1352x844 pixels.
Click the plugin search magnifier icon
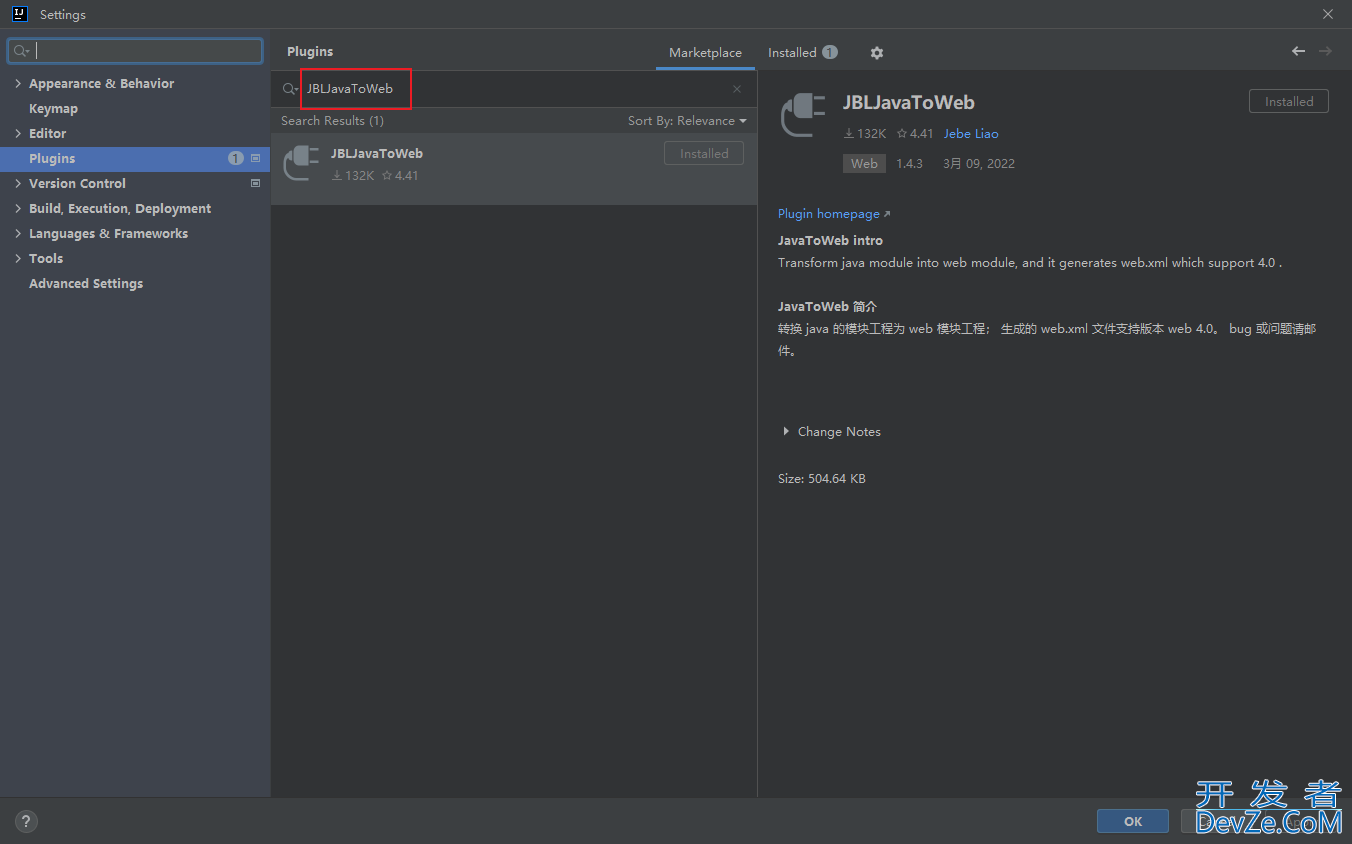point(290,89)
